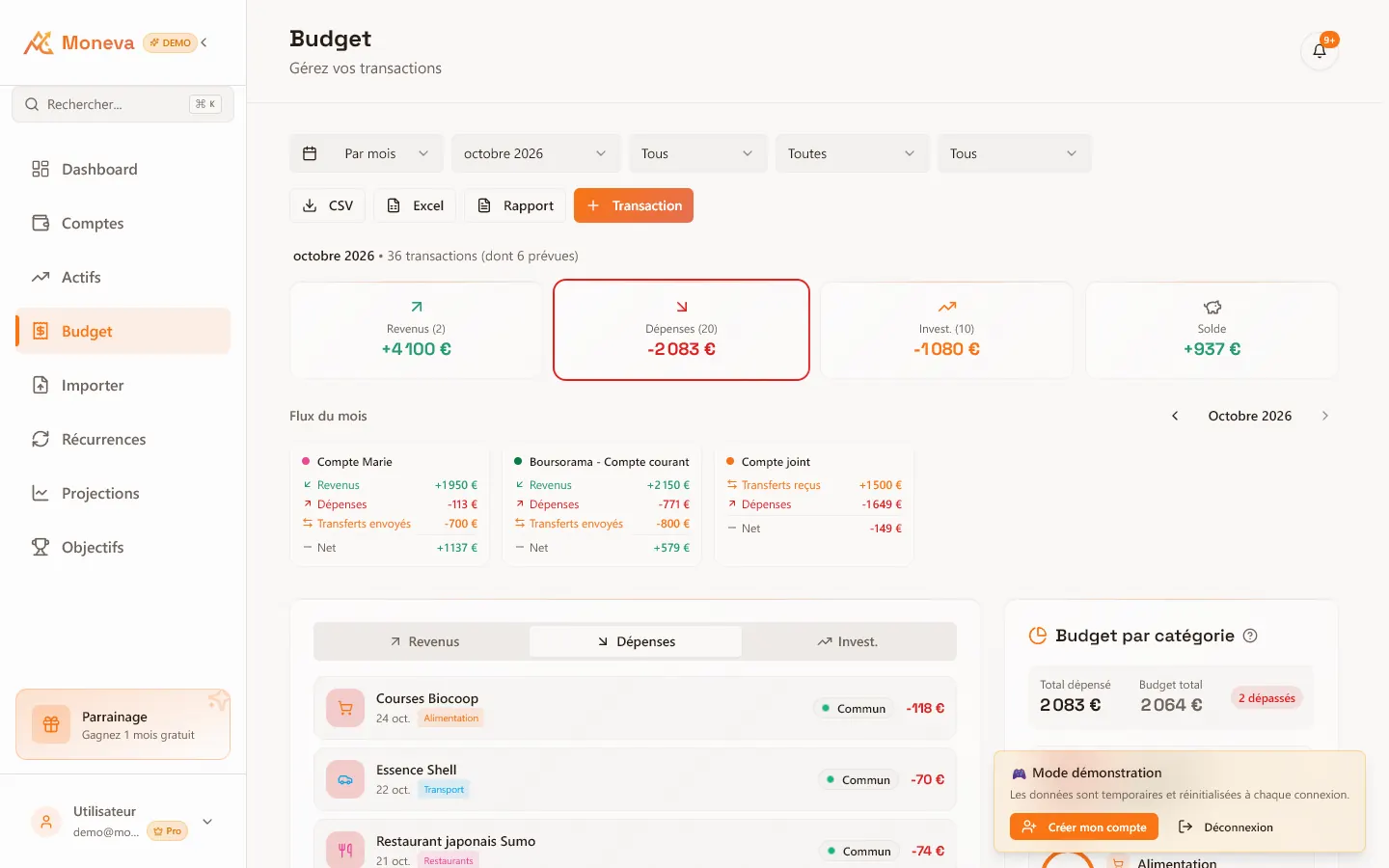Click the car icon for Essence Shell
This screenshot has height=868, width=1389.
345,779
